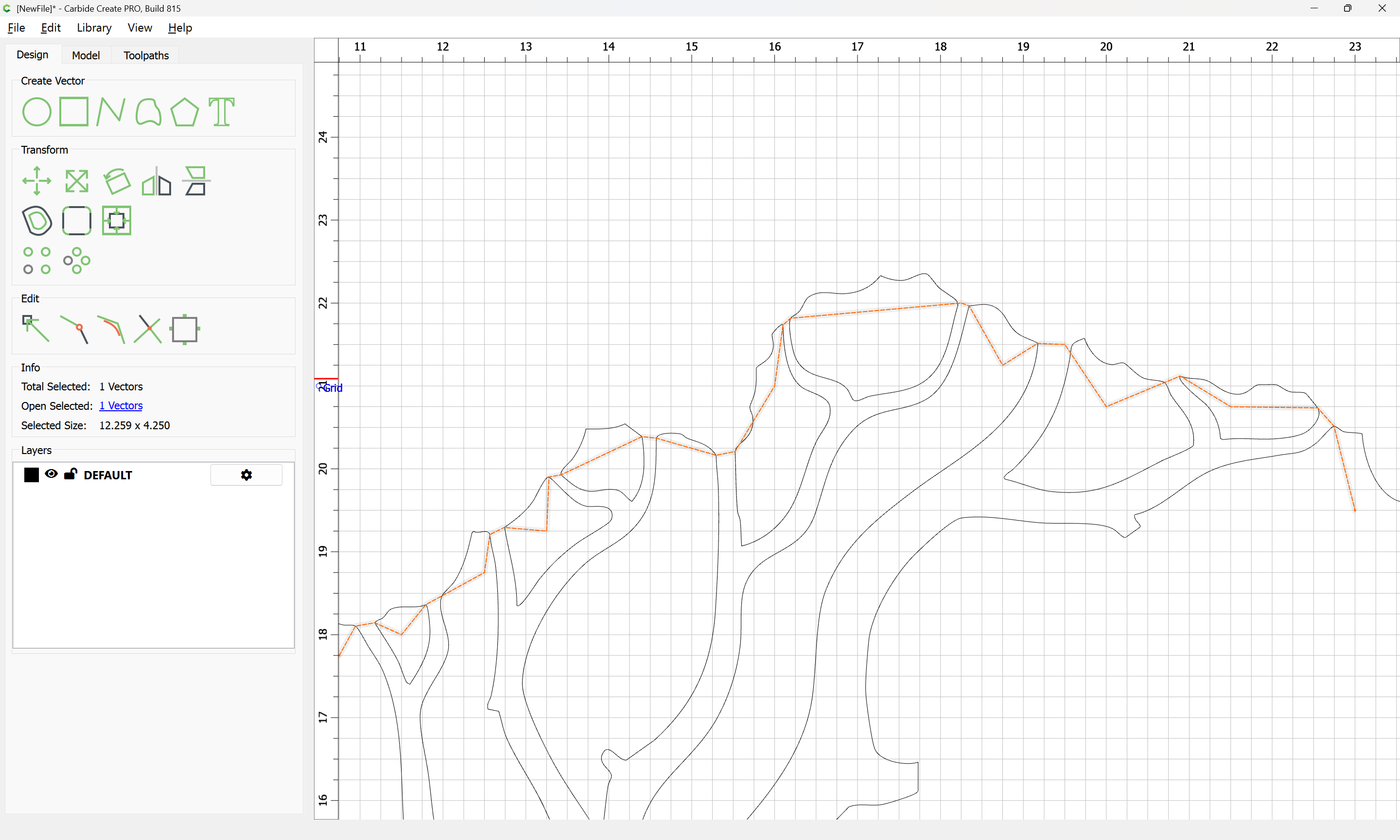Click the '1 Vectors' open selected link
The width and height of the screenshot is (1400, 840).
[121, 406]
